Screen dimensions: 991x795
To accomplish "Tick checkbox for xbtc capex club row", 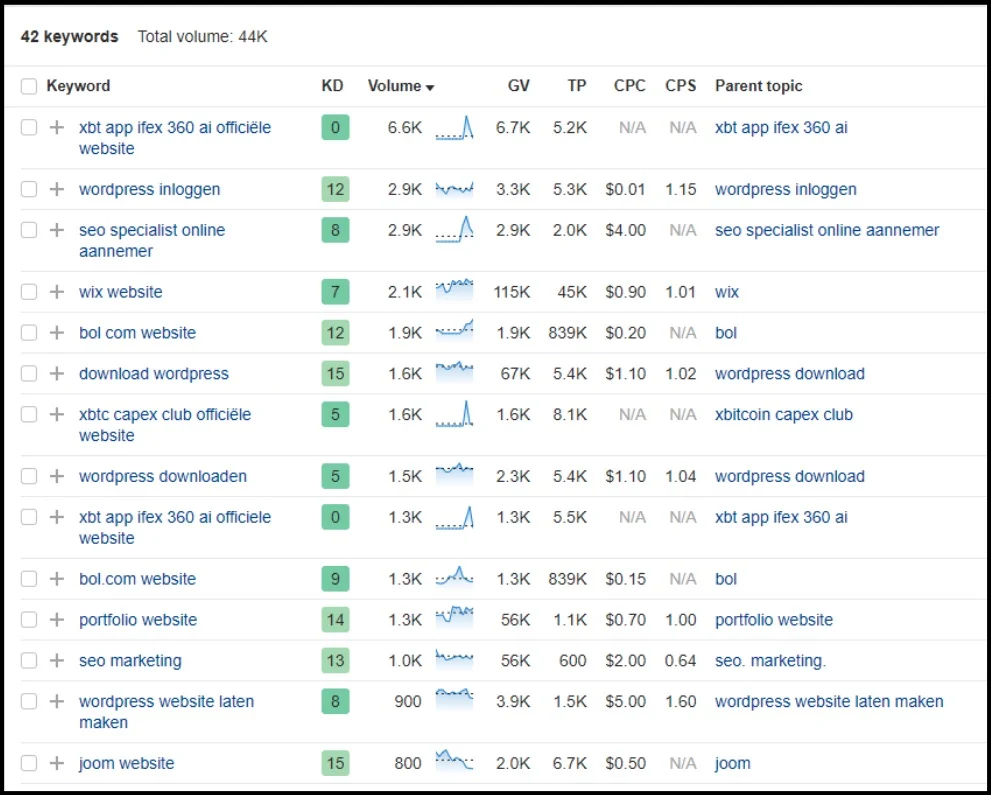I will click(29, 415).
